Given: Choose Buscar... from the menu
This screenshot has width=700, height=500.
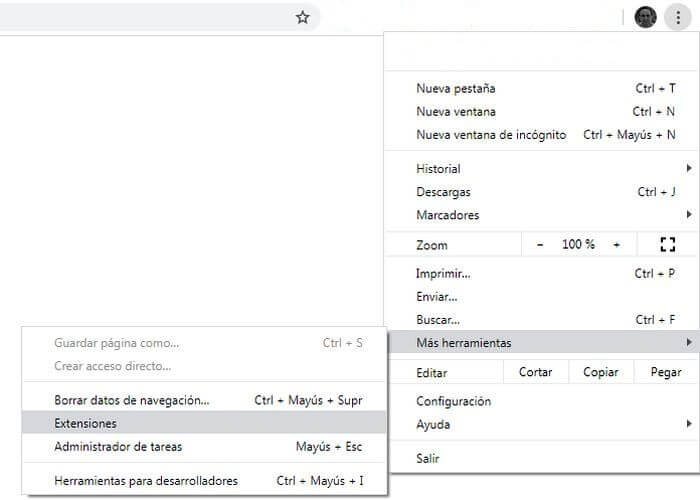Looking at the screenshot, I should click(542, 320).
